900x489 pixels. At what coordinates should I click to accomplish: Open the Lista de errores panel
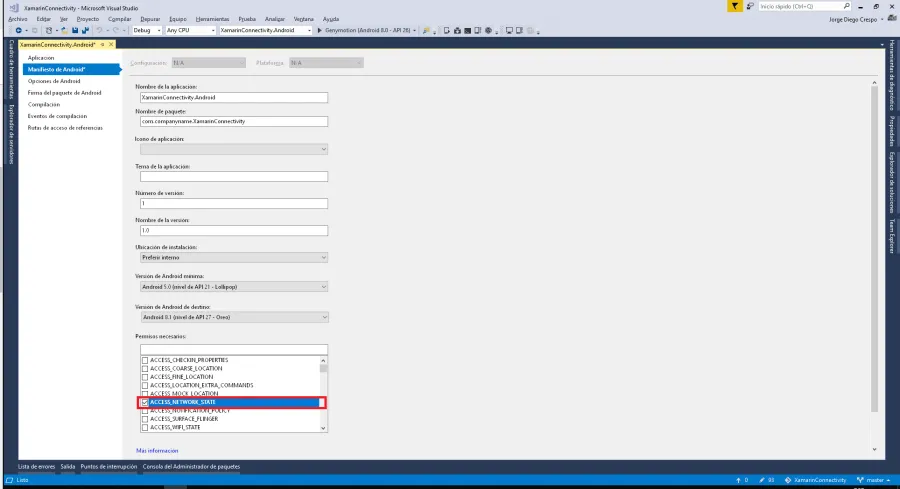coord(36,467)
